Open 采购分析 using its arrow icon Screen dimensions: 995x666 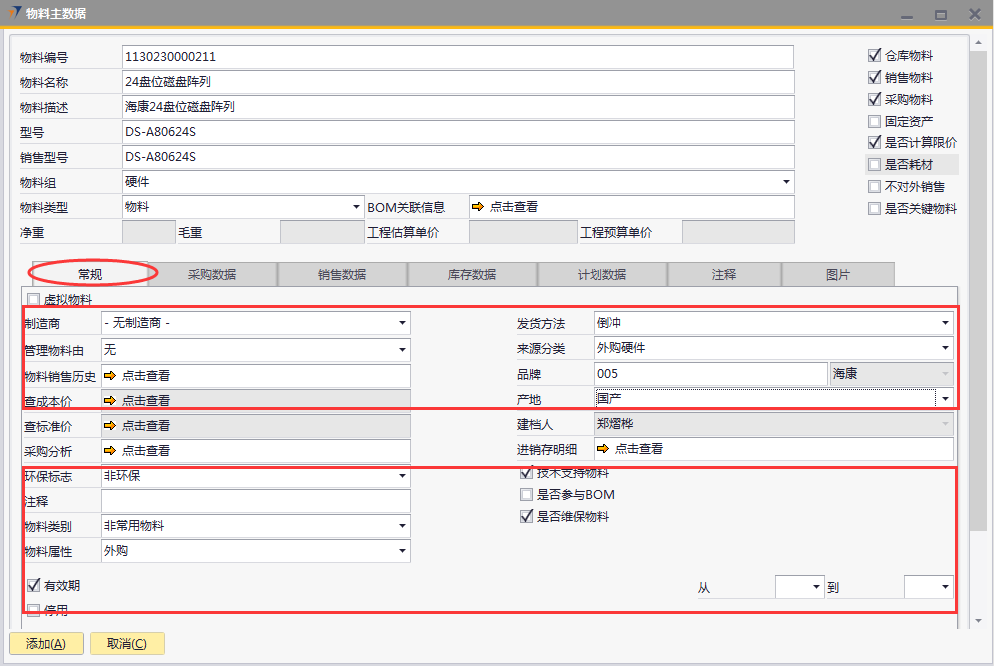tap(111, 451)
